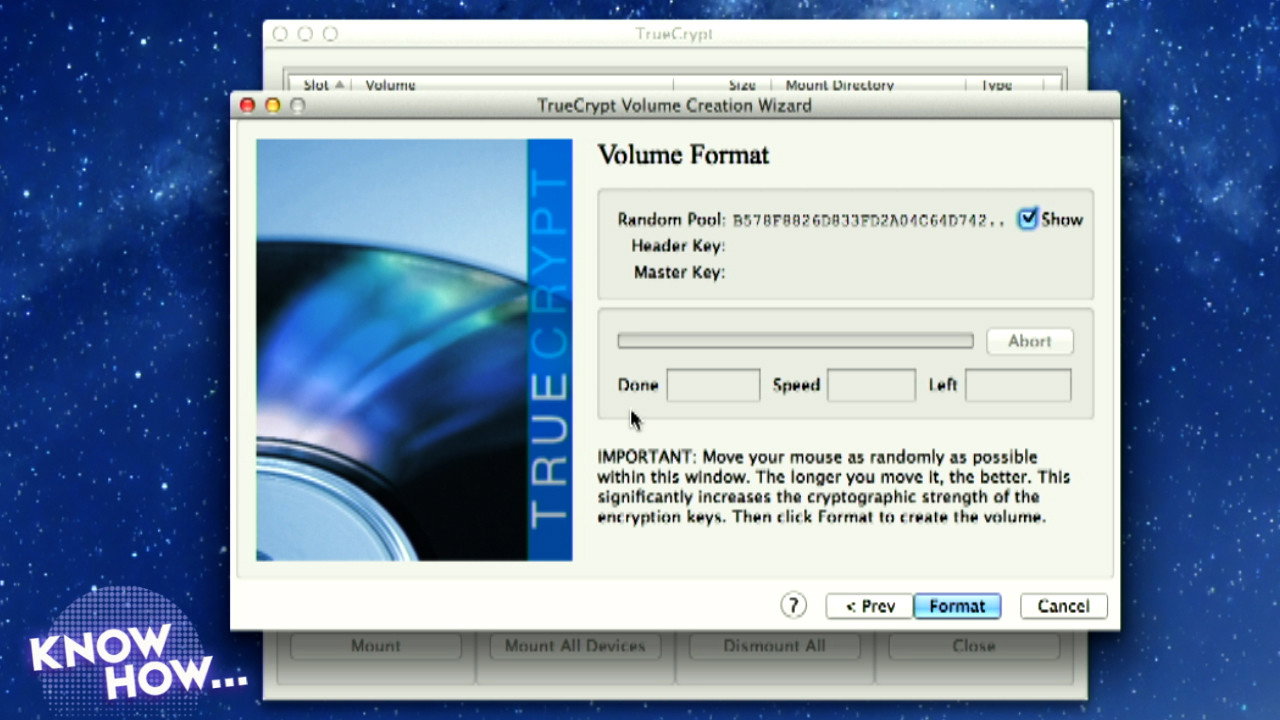Go back with the Prev button

point(869,606)
